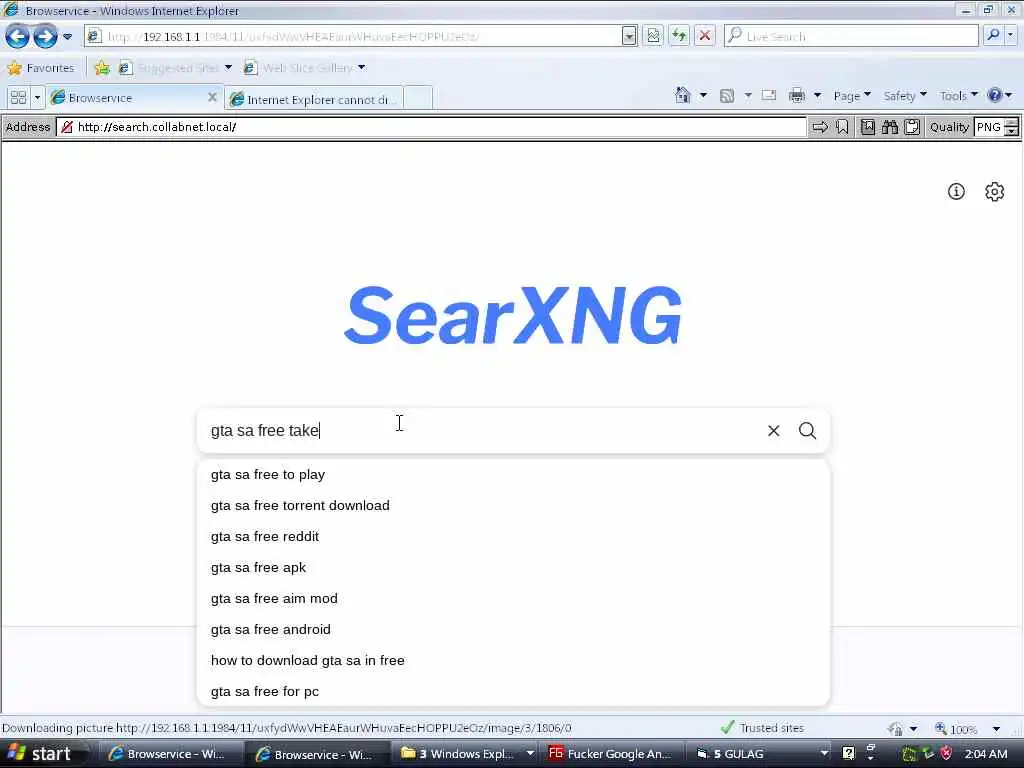Click the Browservice find binoculars icon
Viewport: 1024px width, 768px height.
(x=889, y=127)
